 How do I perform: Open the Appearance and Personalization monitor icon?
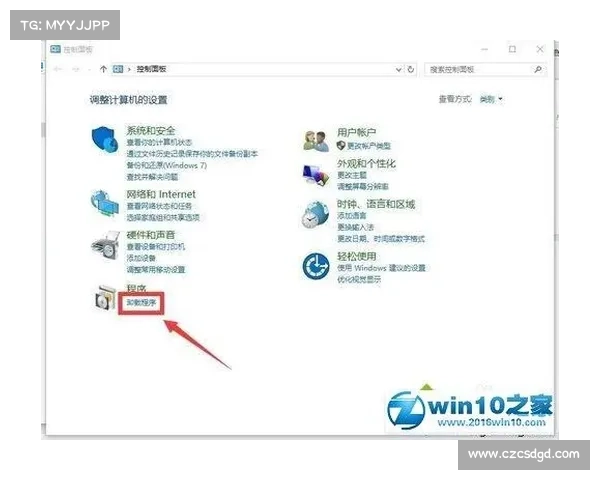click(316, 176)
